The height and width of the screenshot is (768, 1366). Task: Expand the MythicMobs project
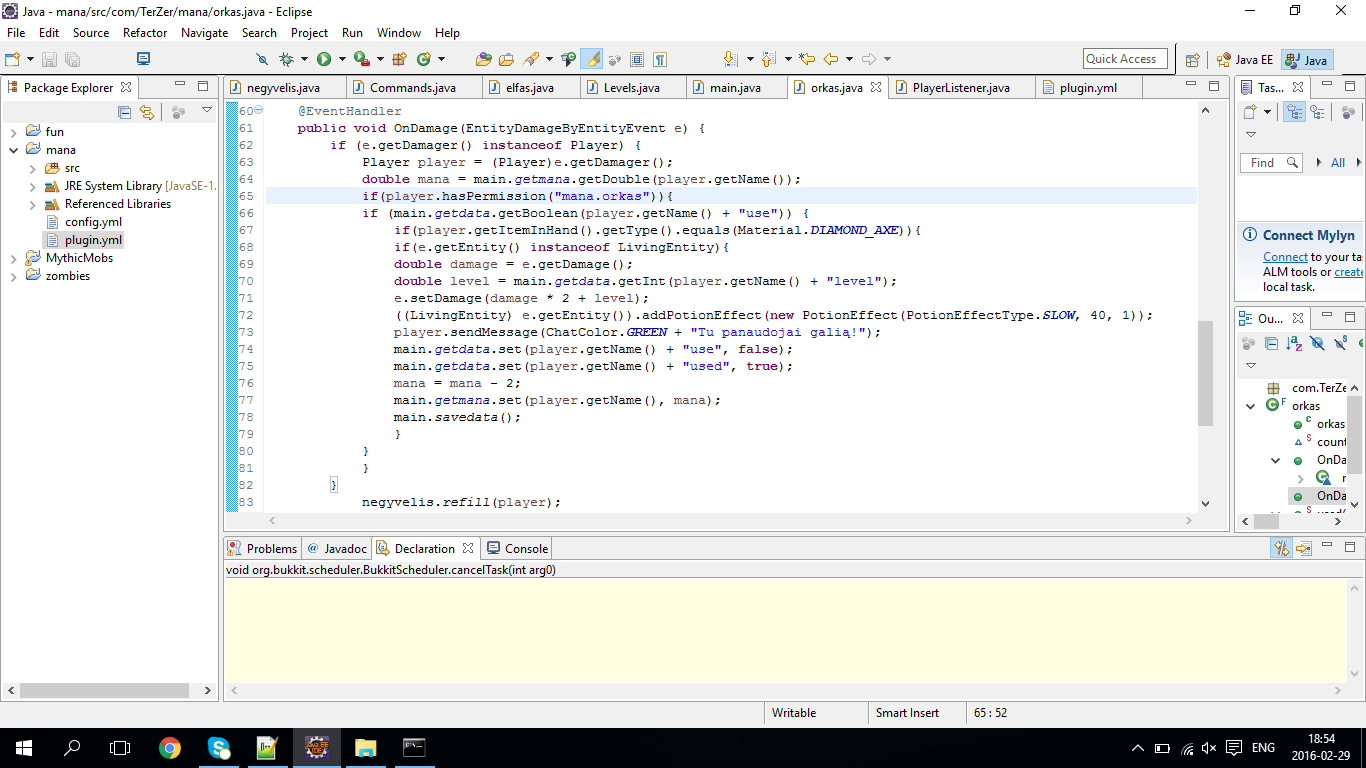(x=13, y=258)
